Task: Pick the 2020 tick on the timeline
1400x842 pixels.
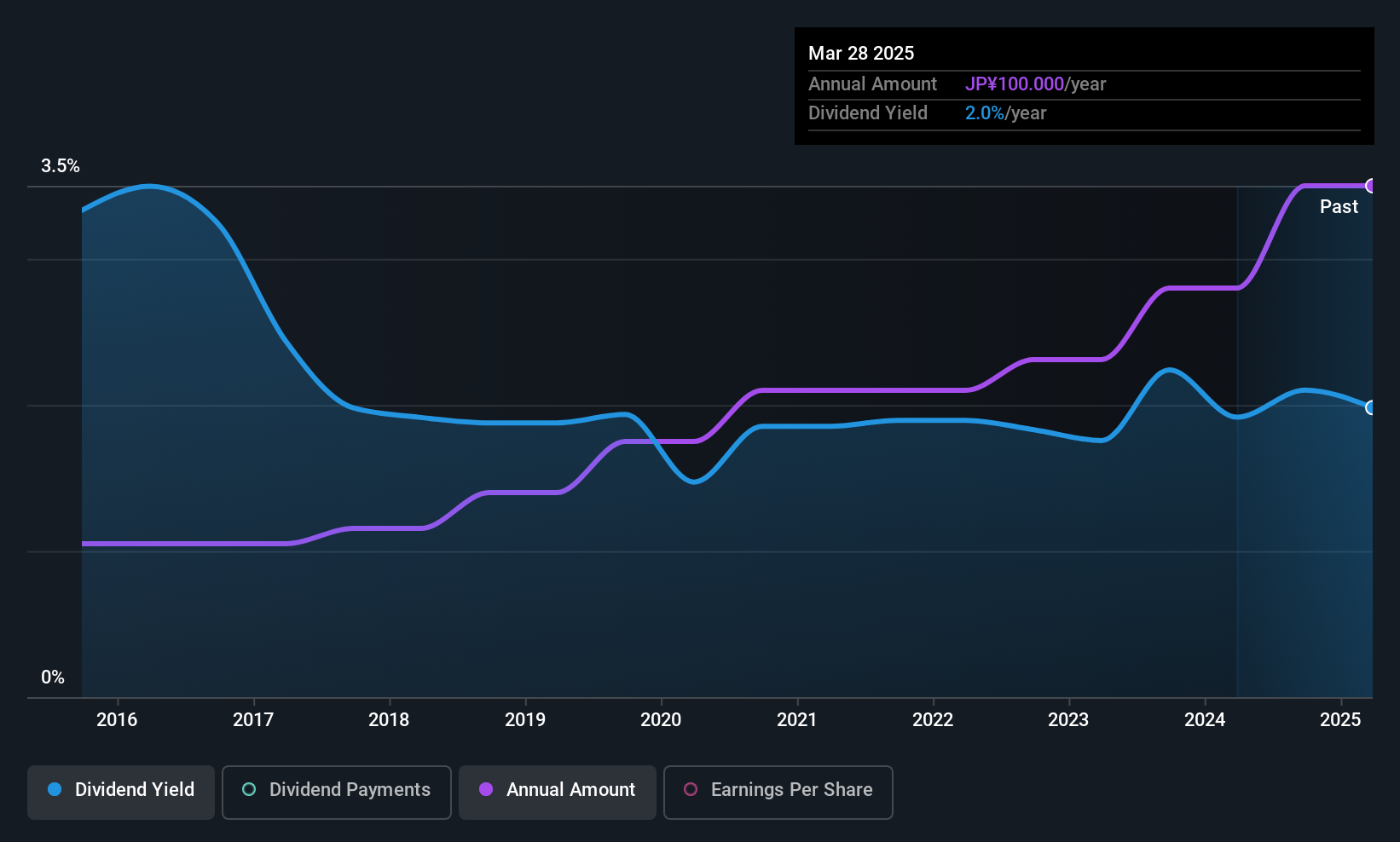Action: (661, 720)
